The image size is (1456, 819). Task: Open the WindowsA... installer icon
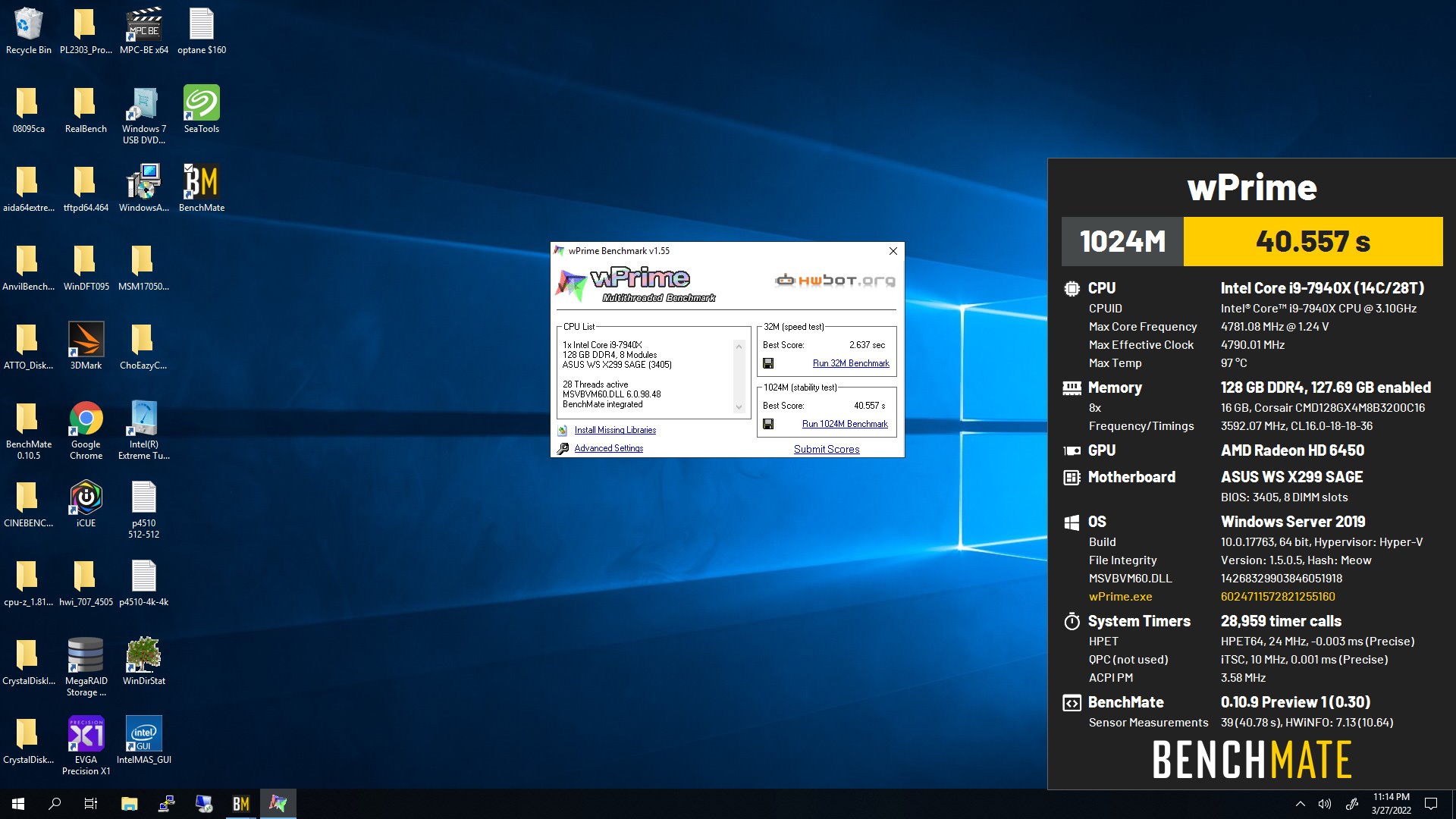coord(144,189)
